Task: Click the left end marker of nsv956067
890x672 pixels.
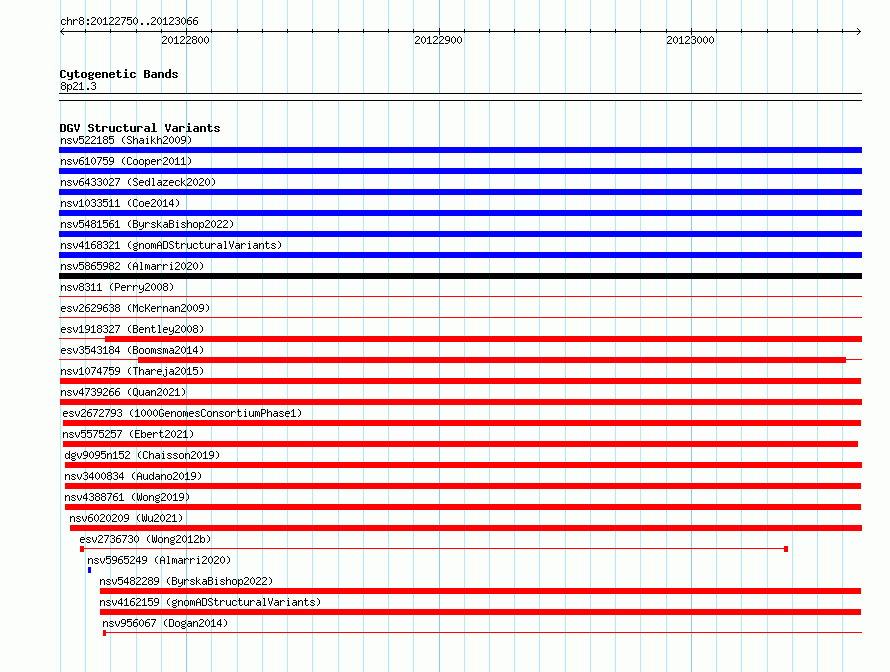Action: coord(104,633)
